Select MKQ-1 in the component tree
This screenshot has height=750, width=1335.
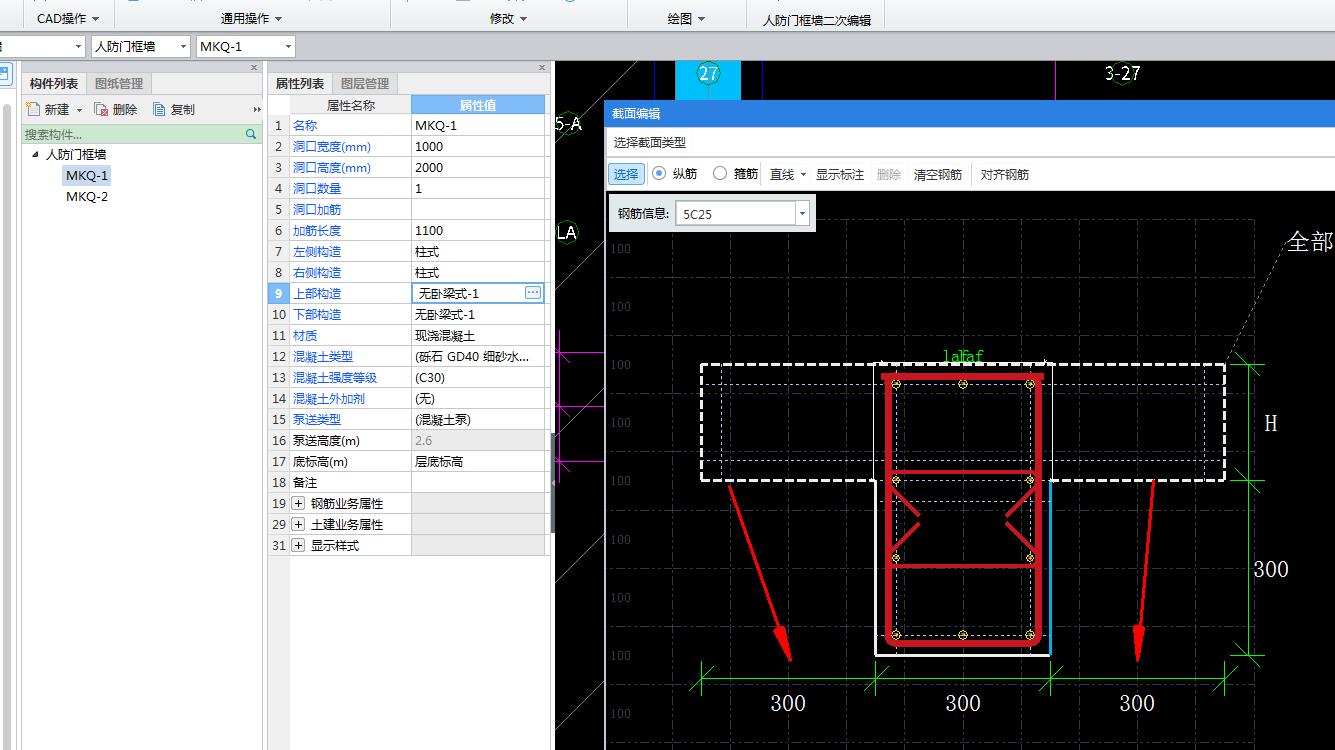(x=87, y=175)
